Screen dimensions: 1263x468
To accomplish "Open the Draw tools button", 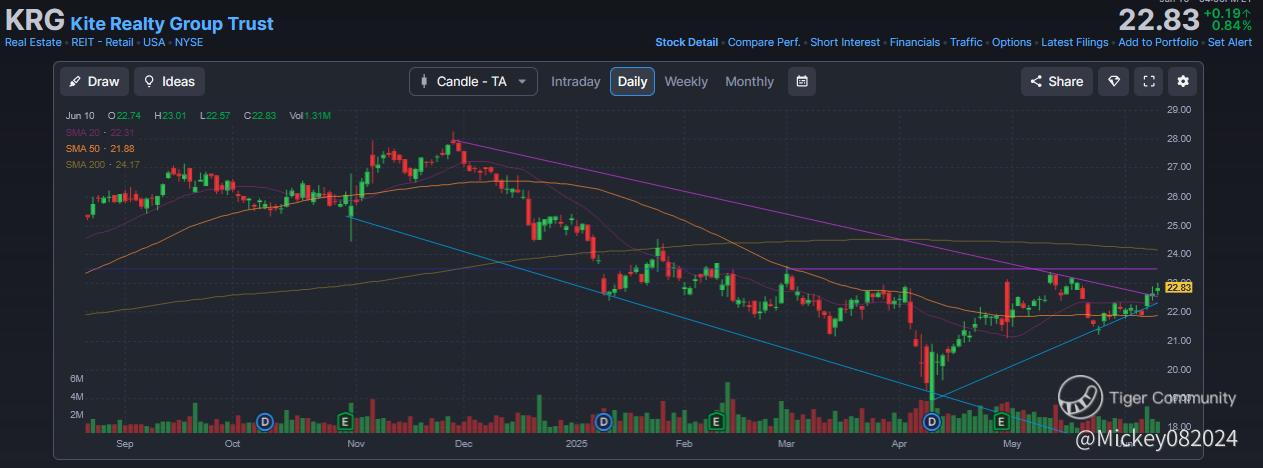I will click(94, 81).
